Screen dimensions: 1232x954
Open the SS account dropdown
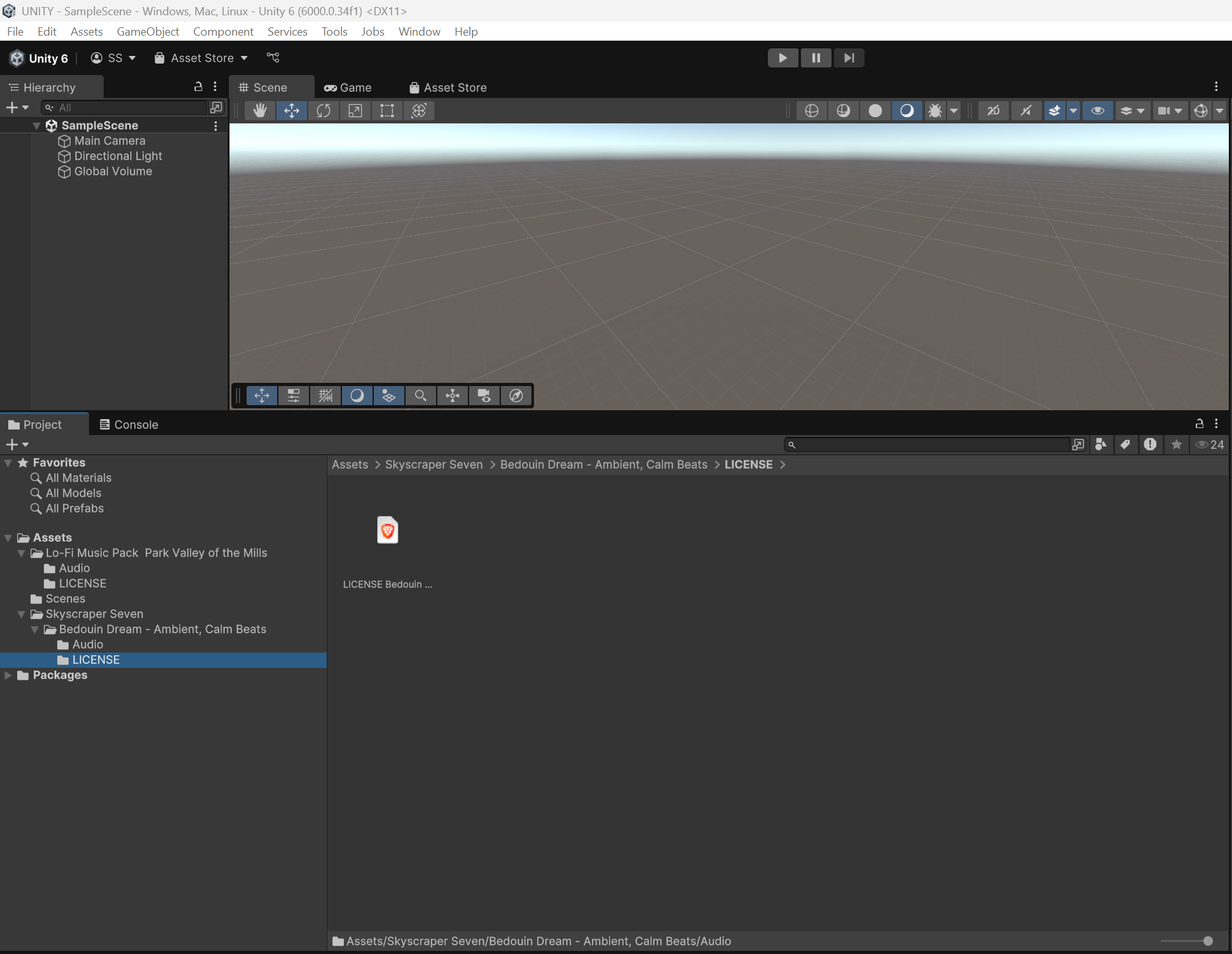tap(114, 58)
